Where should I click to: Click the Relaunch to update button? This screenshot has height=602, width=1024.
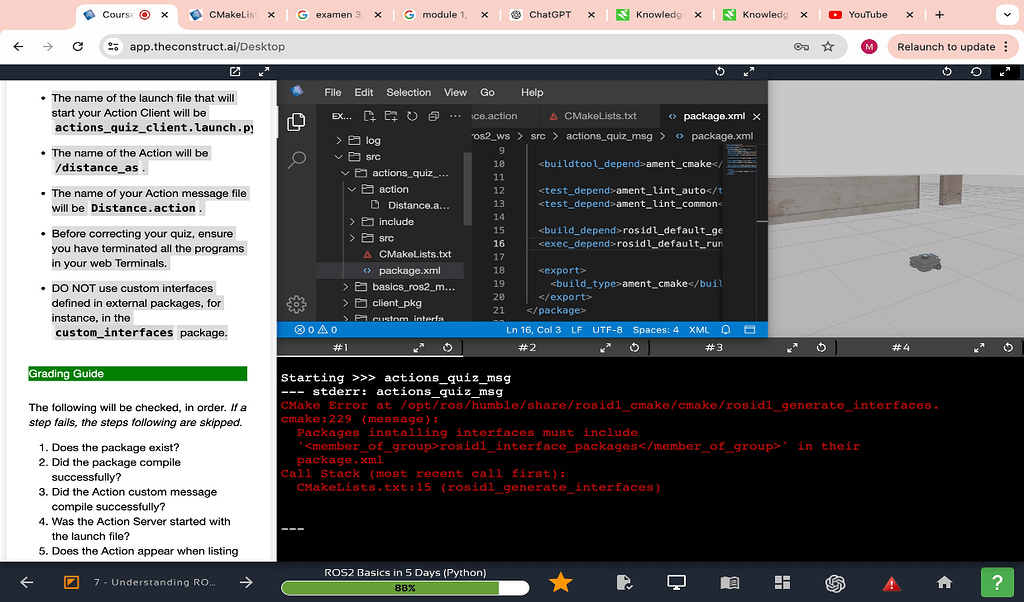tap(943, 46)
